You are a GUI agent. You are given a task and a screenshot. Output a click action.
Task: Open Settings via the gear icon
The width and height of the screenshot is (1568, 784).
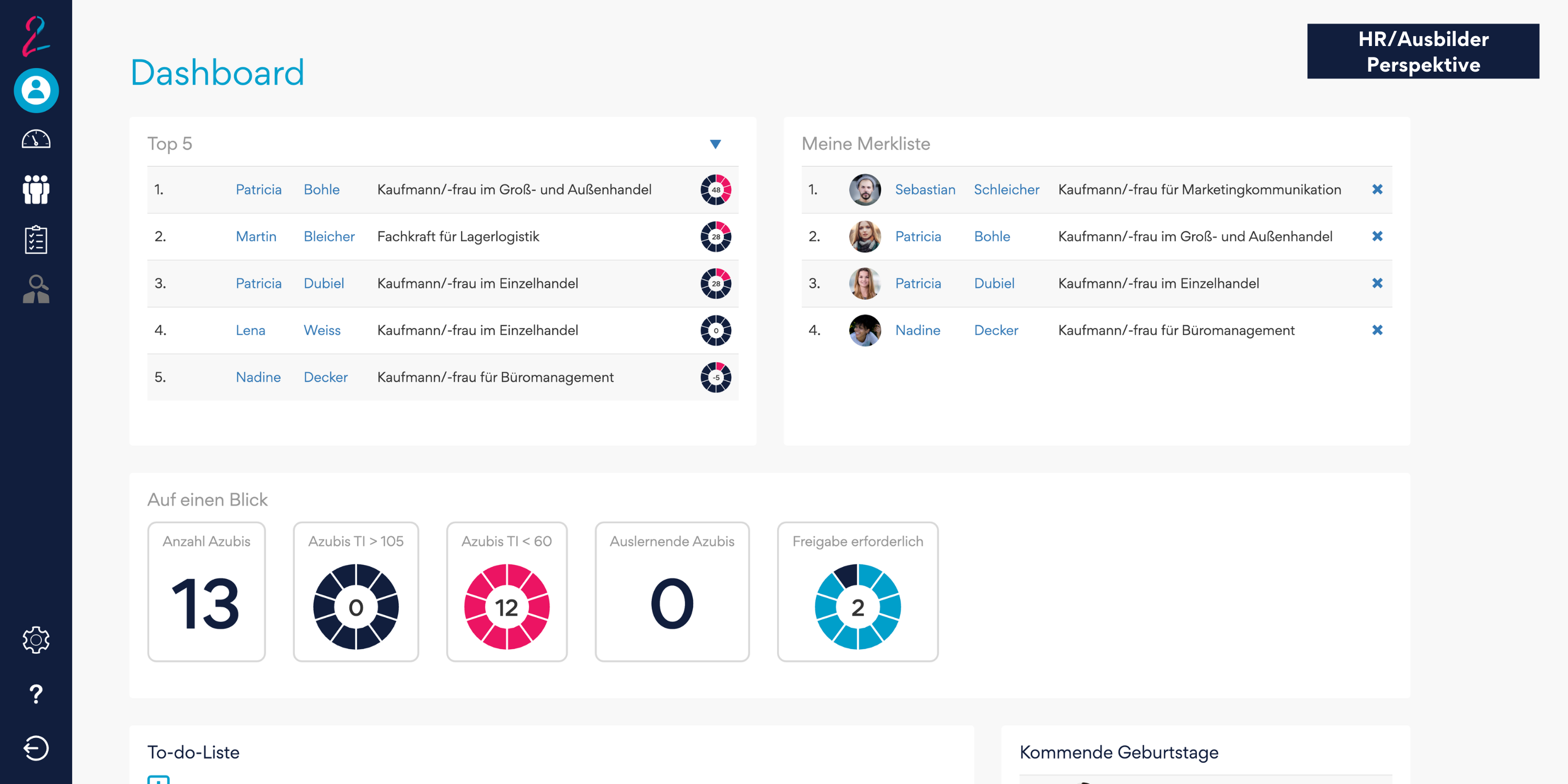[36, 640]
